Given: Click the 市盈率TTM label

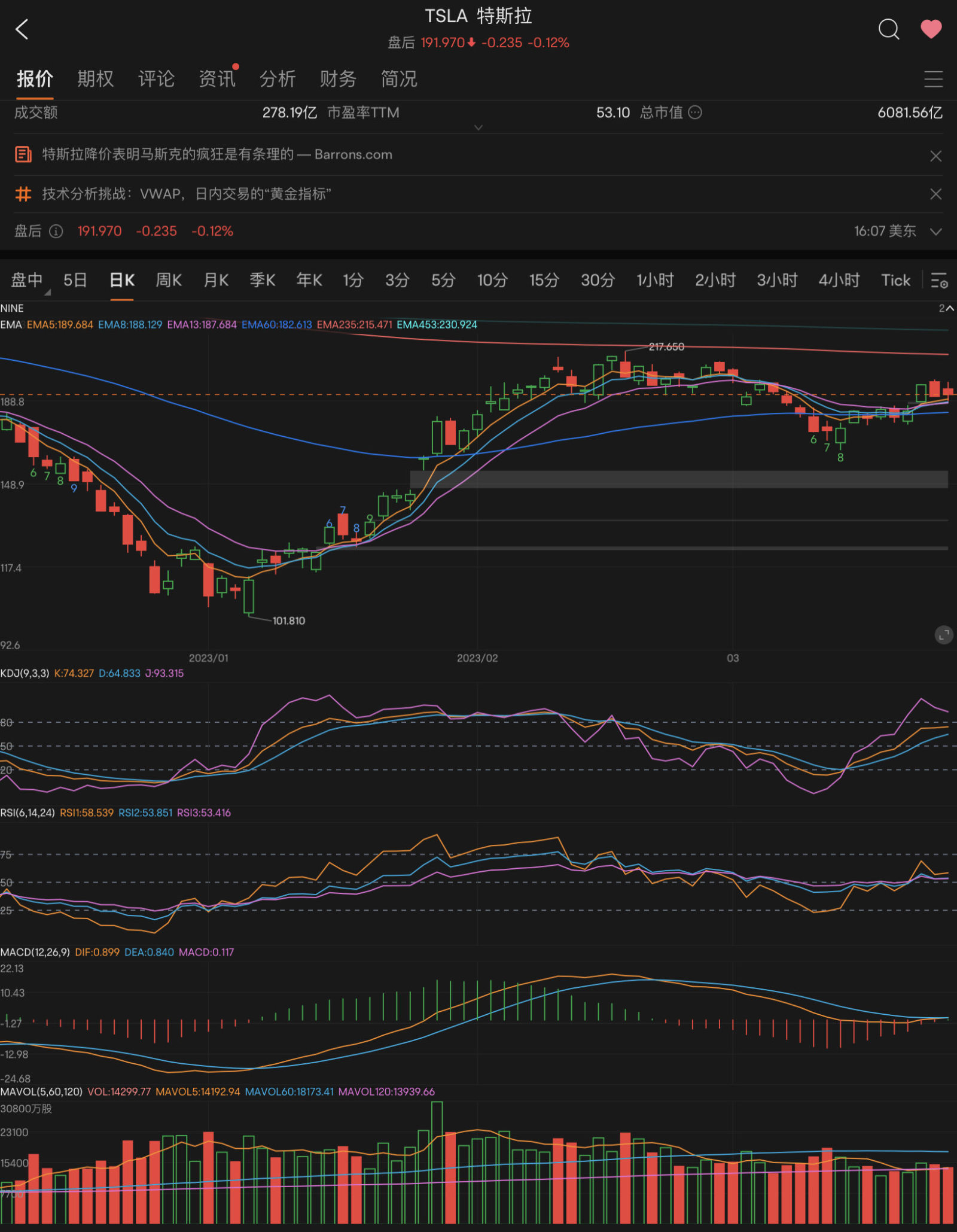Looking at the screenshot, I should tap(363, 112).
